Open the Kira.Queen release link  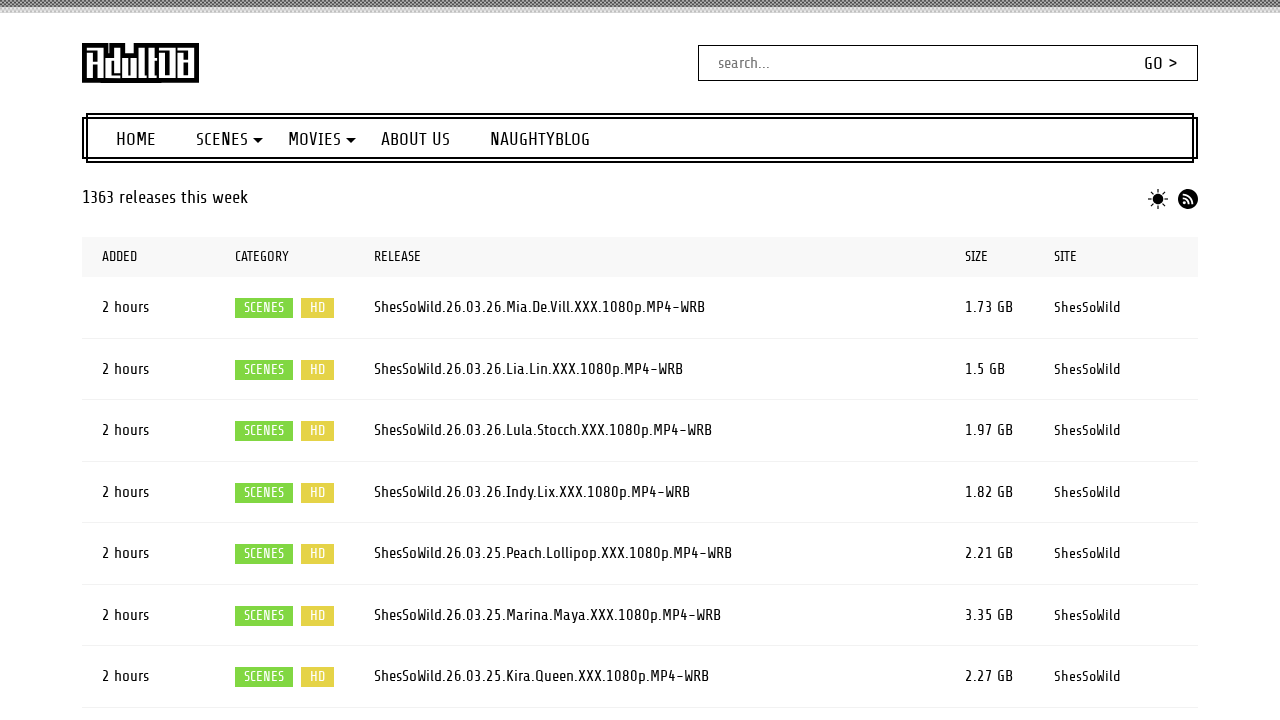[x=541, y=676]
